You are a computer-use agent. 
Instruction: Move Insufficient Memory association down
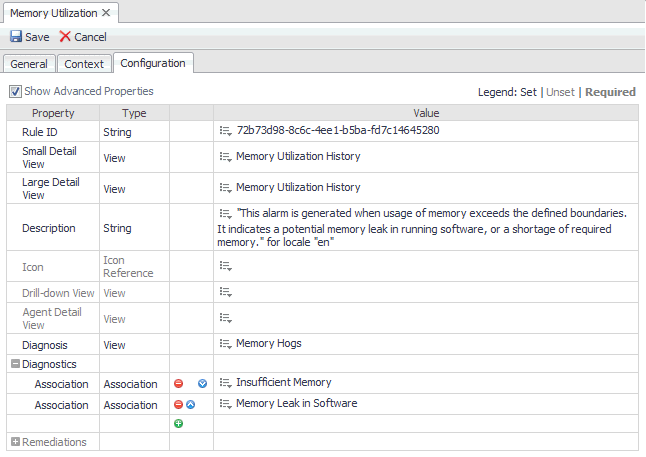[x=202, y=383]
